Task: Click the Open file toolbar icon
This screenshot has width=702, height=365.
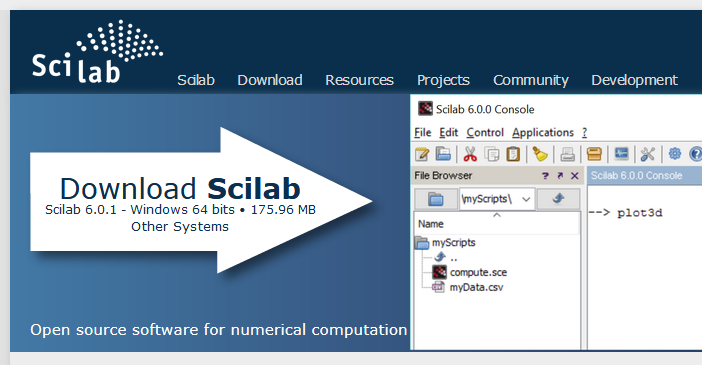Action: tap(443, 155)
